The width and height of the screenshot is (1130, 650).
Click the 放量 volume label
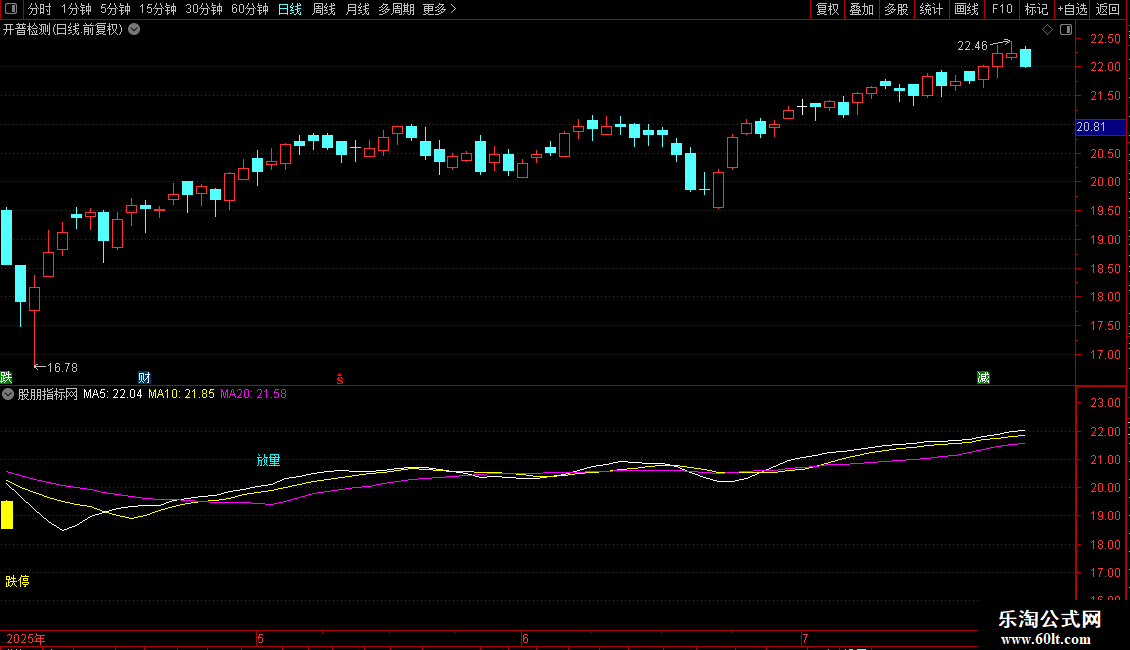point(268,460)
